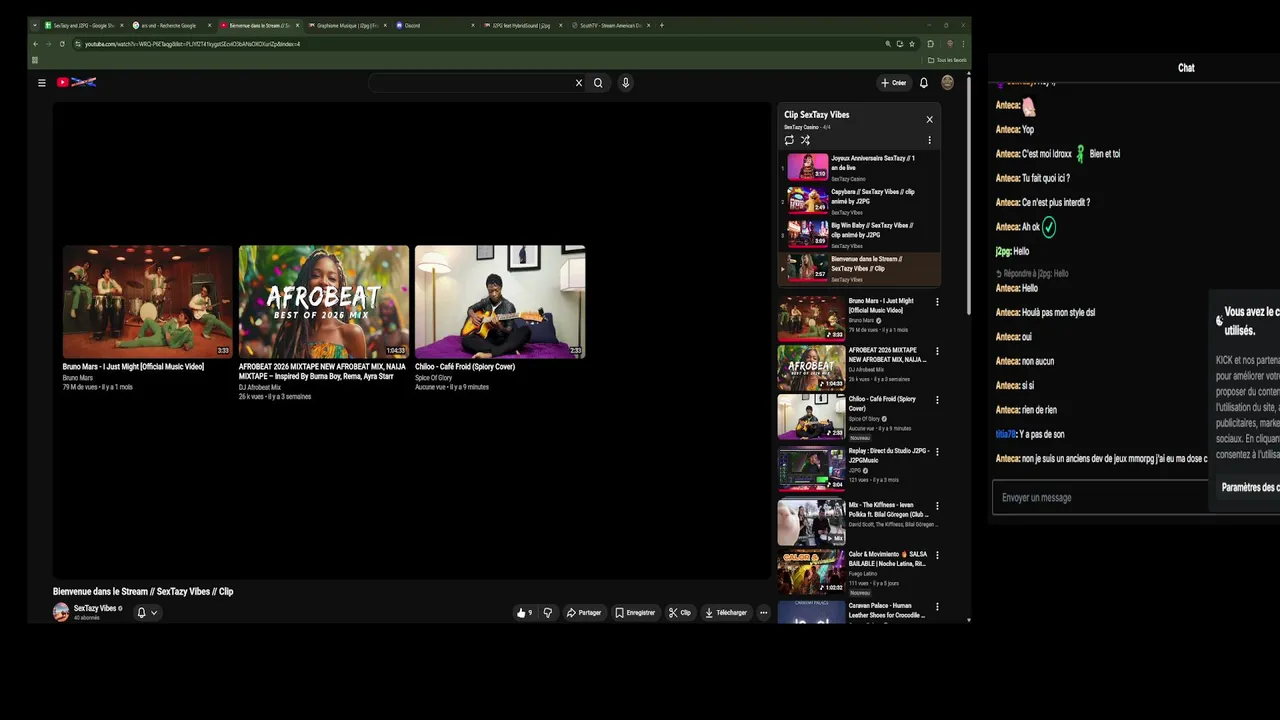Open Chiloo Café Froid sidebar options menu
Image resolution: width=1280 pixels, height=720 pixels.
pyautogui.click(x=937, y=400)
